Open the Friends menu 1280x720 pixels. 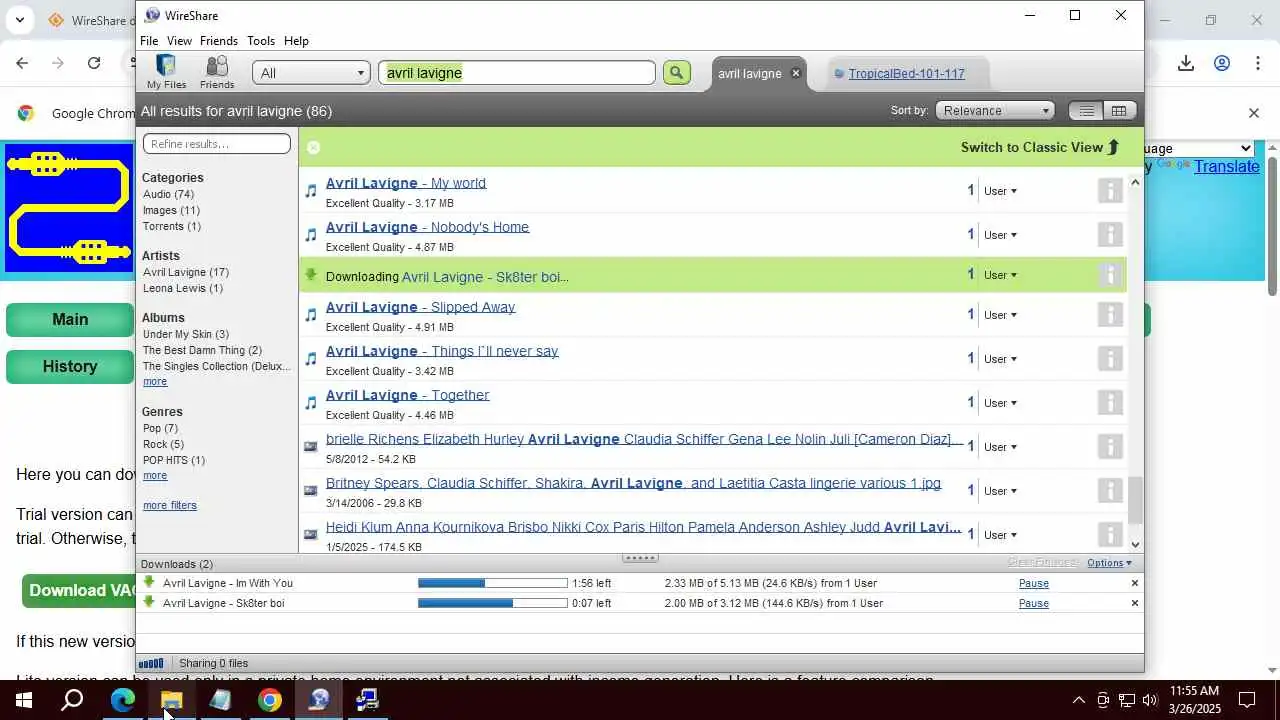click(218, 41)
